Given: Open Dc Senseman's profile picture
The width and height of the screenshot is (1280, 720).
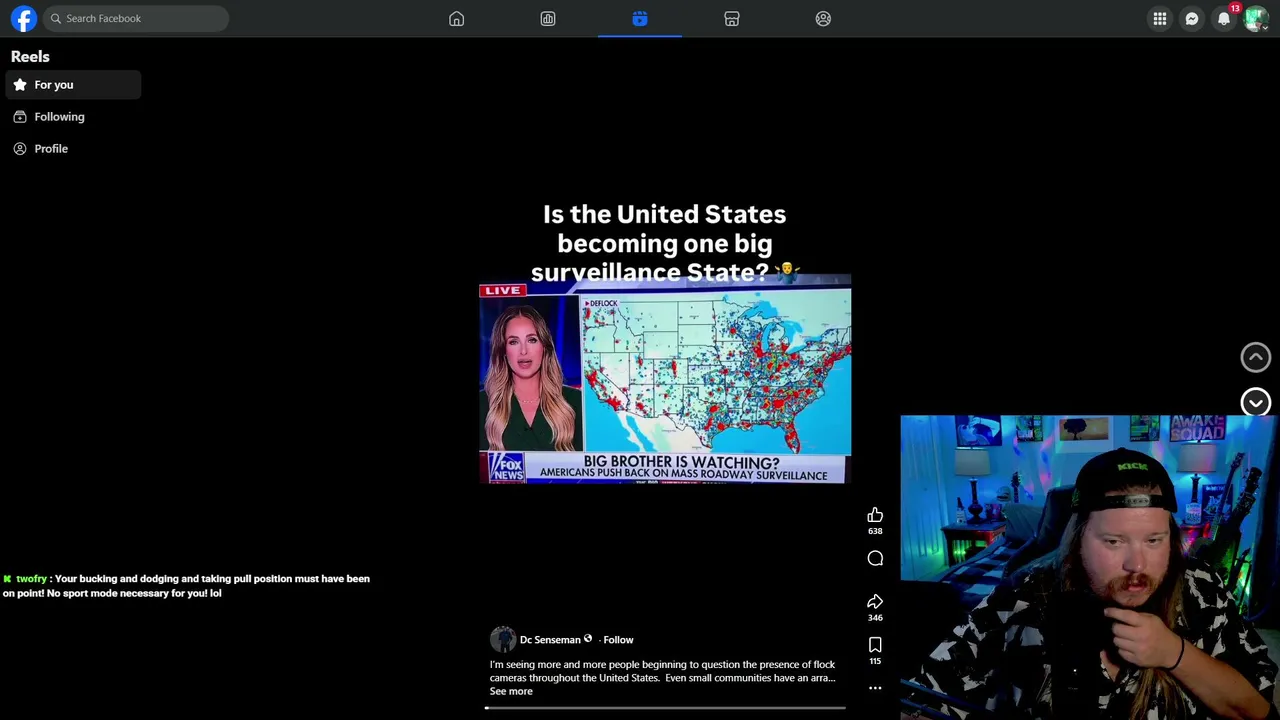Looking at the screenshot, I should 503,640.
